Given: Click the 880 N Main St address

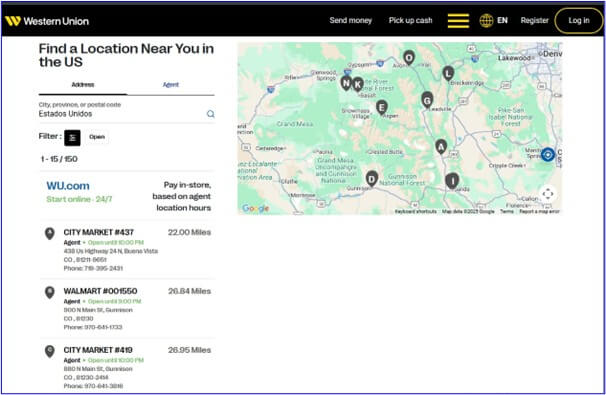Looking at the screenshot, I should [x=98, y=369].
